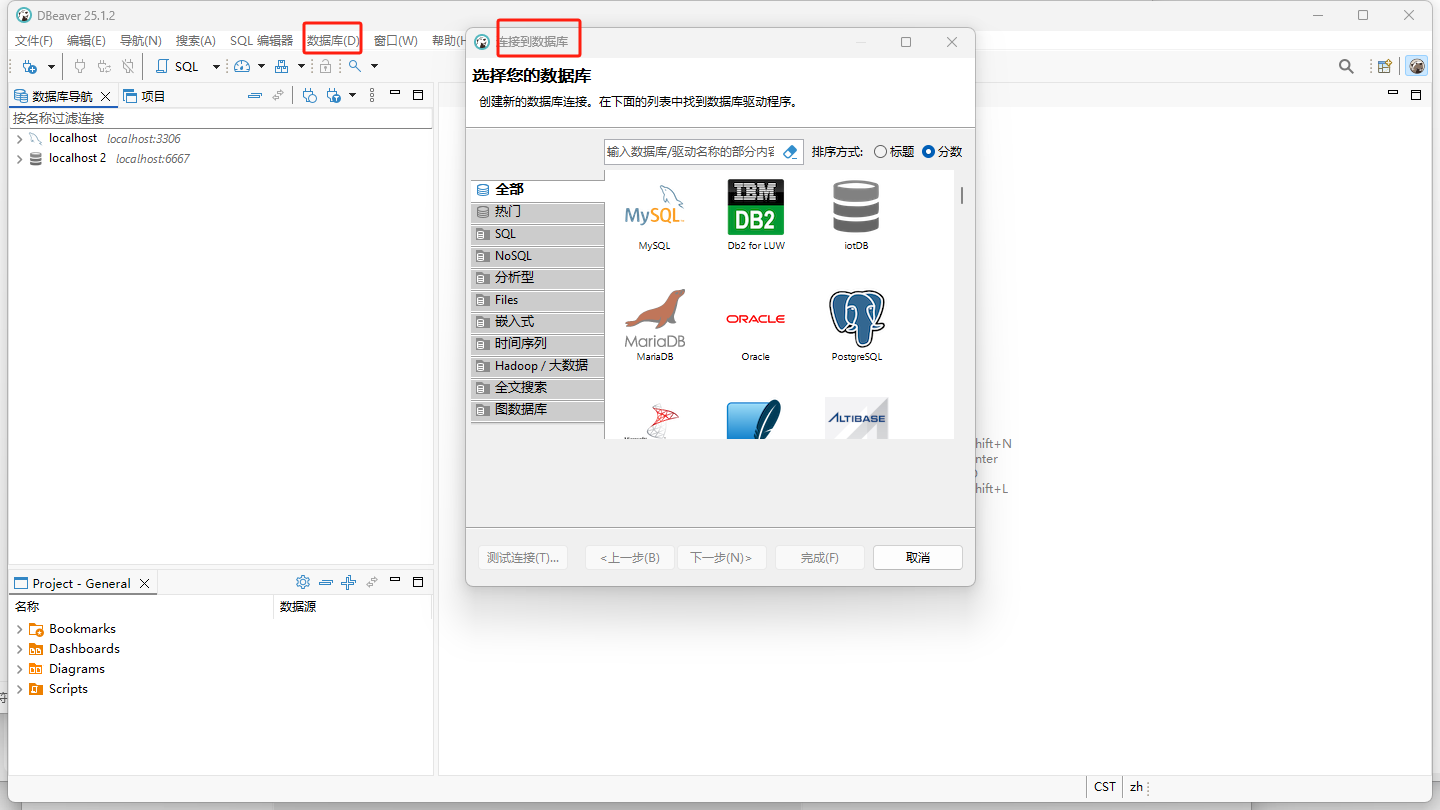Viewport: 1440px width, 810px height.
Task: Select the NoSQL category
Action: (538, 256)
